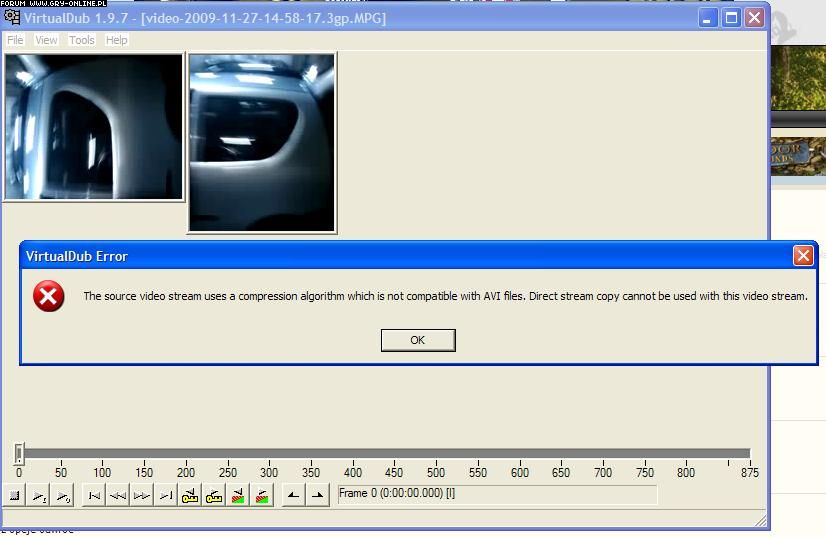Open the Tools menu

coord(82,40)
